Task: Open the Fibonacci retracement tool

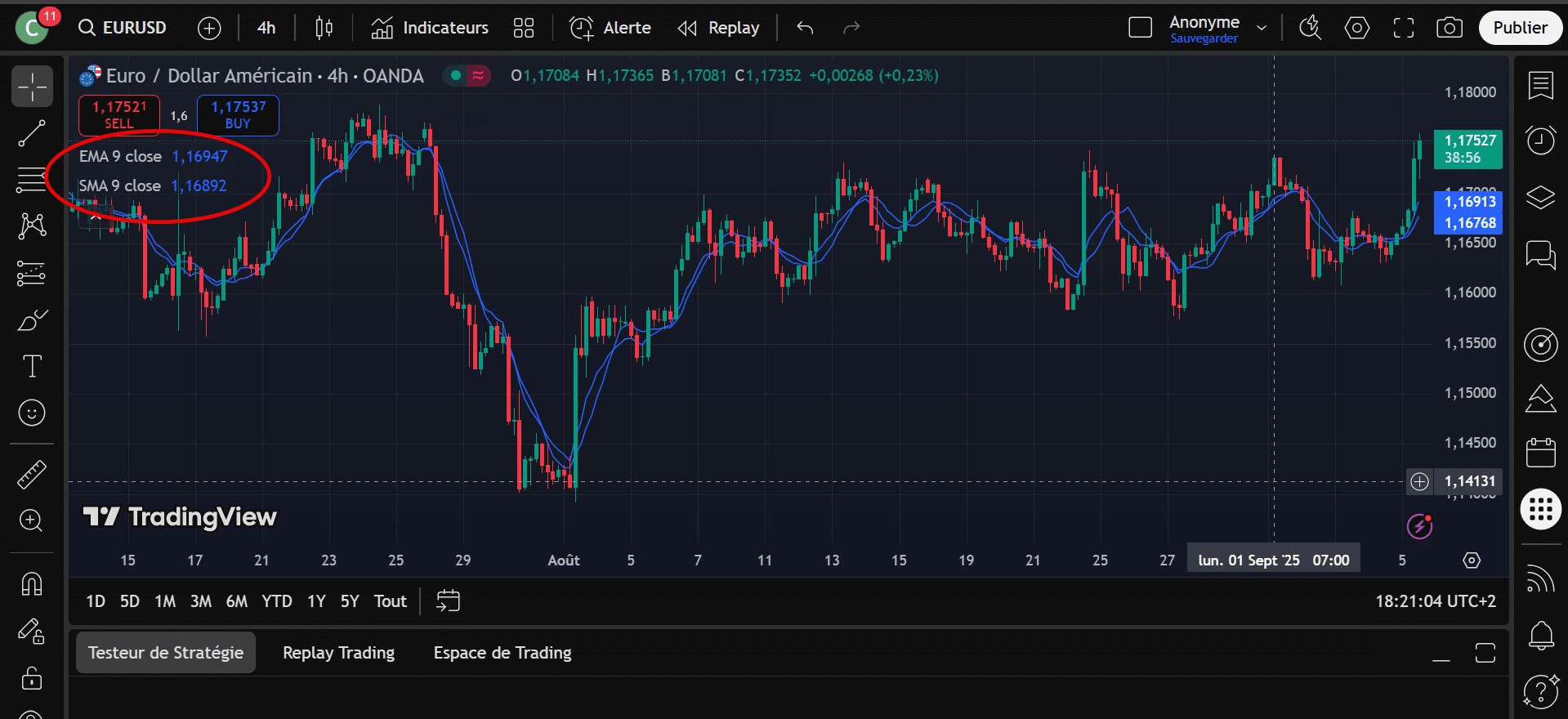Action: click(x=32, y=180)
